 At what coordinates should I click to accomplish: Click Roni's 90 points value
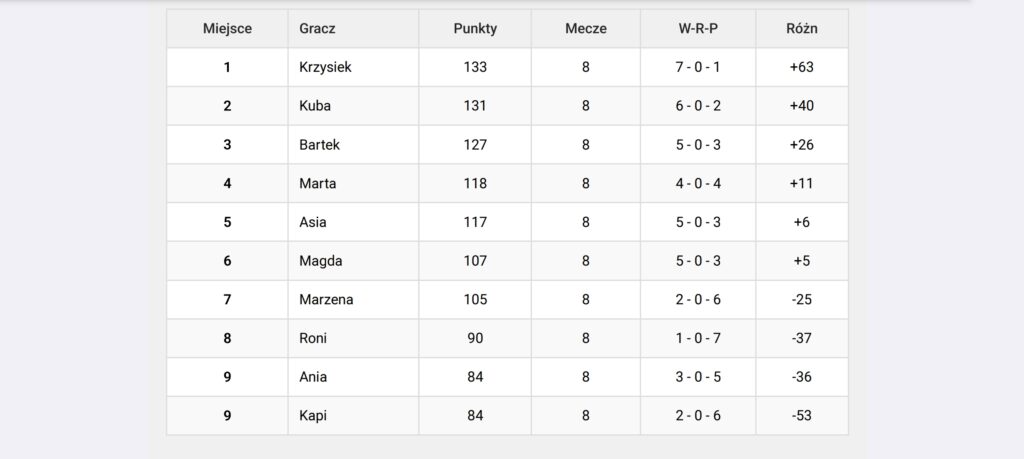click(475, 338)
